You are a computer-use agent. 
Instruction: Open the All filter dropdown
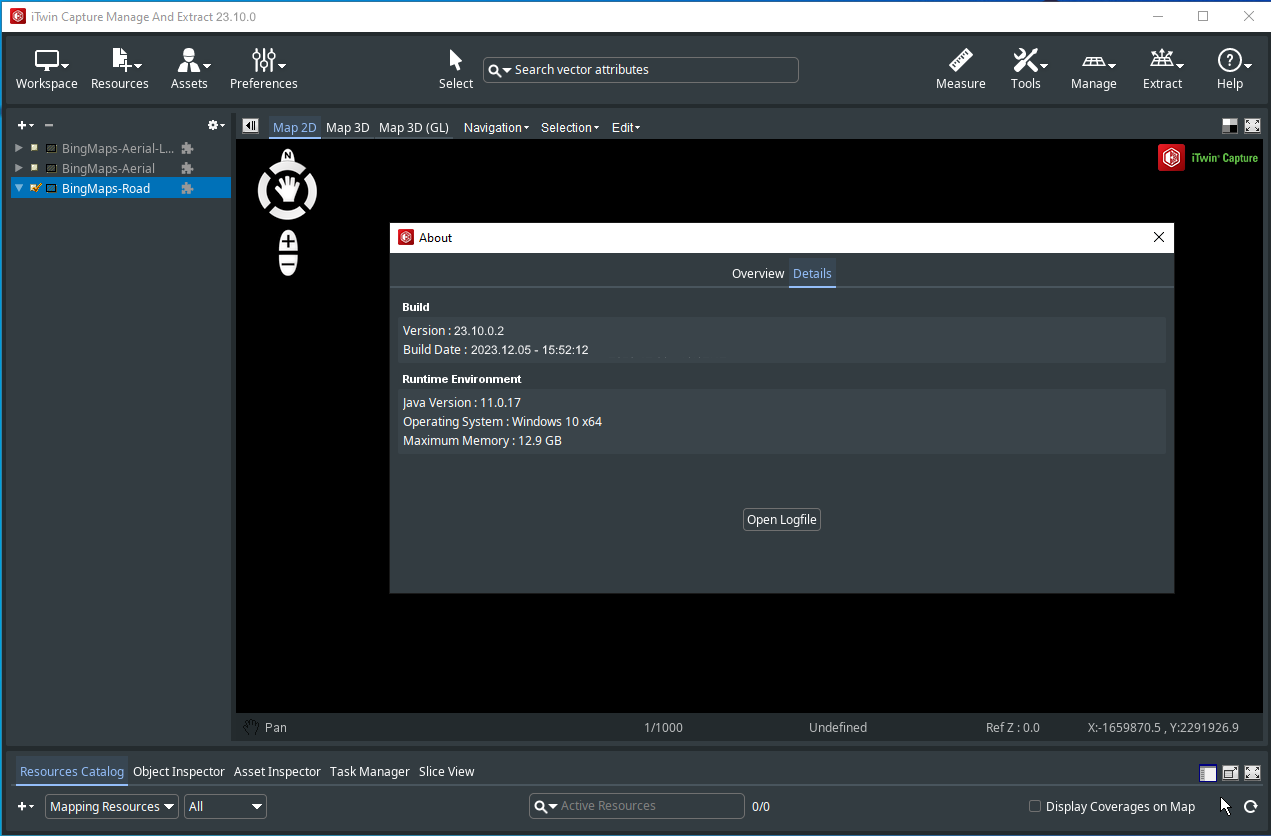(x=226, y=806)
